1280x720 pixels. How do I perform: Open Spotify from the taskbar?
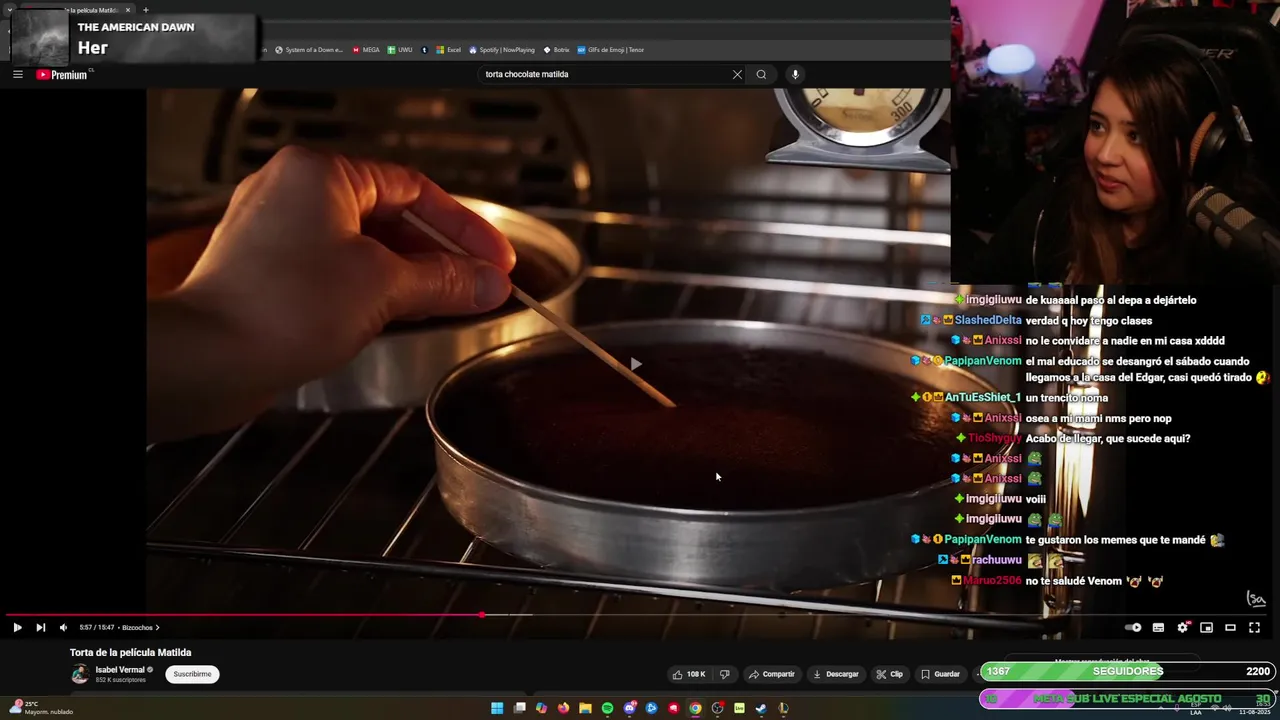[607, 708]
